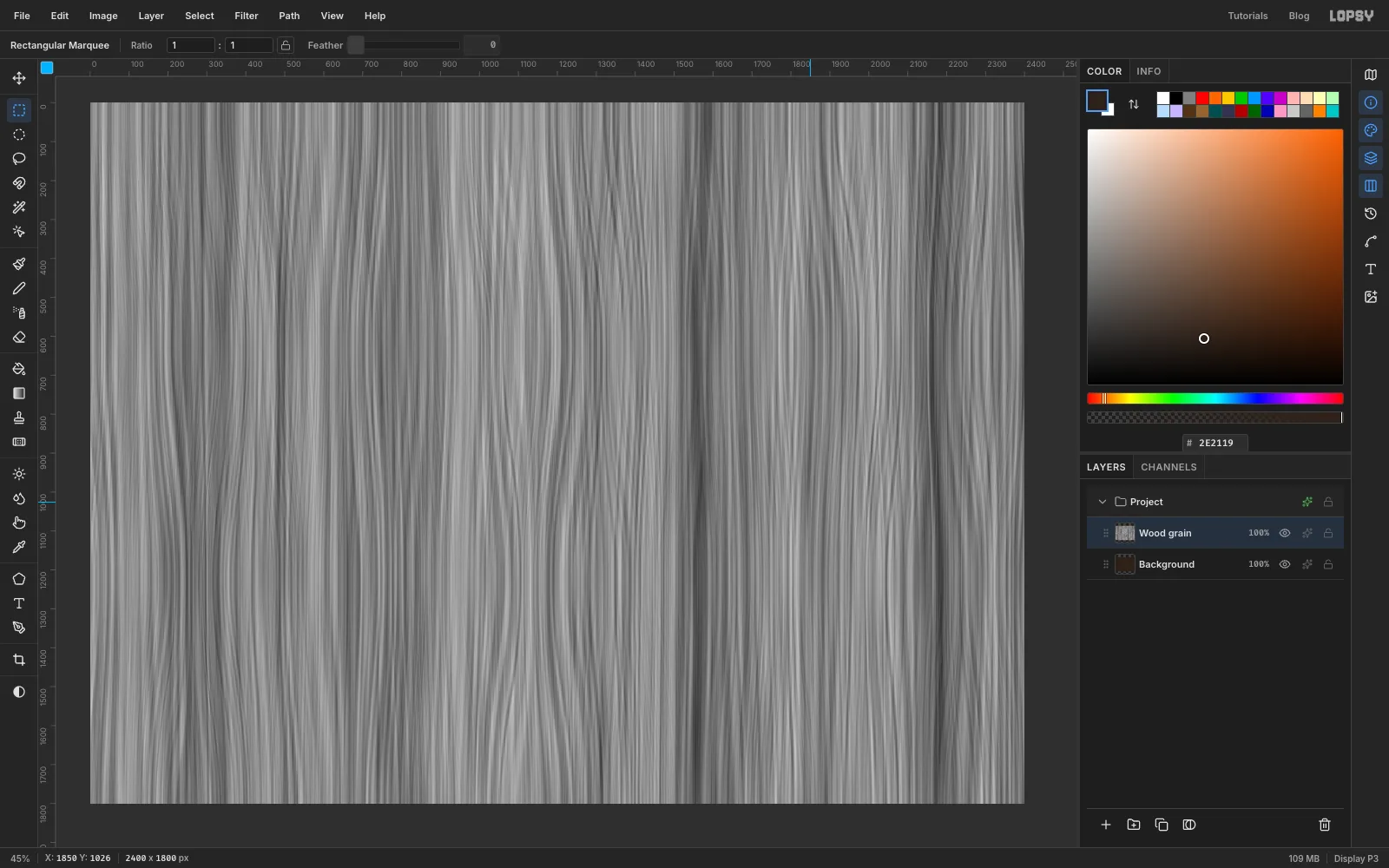The height and width of the screenshot is (868, 1389).
Task: Collapse the Project group chevron
Action: (1103, 502)
